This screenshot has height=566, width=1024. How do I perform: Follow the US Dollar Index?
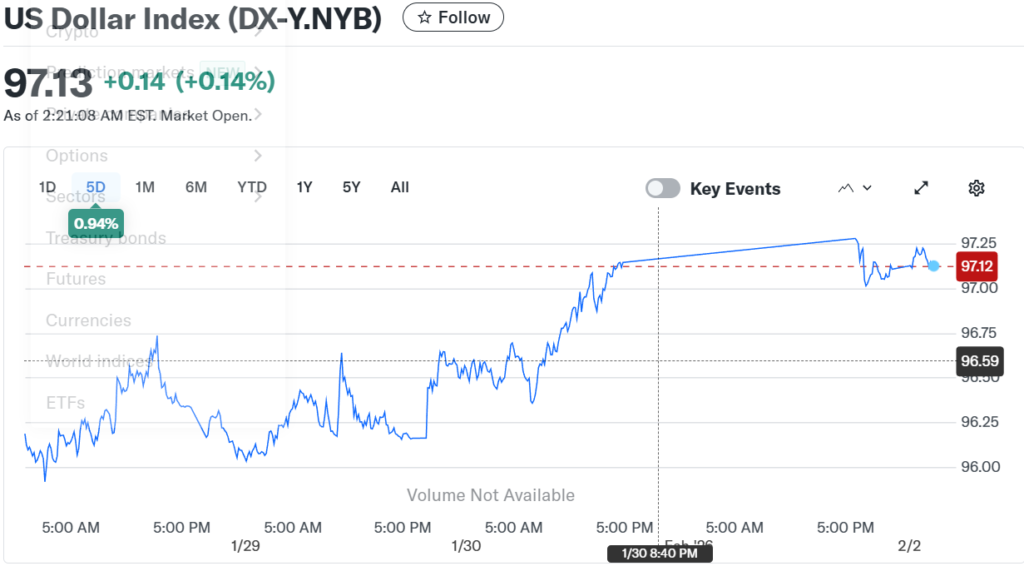(453, 17)
